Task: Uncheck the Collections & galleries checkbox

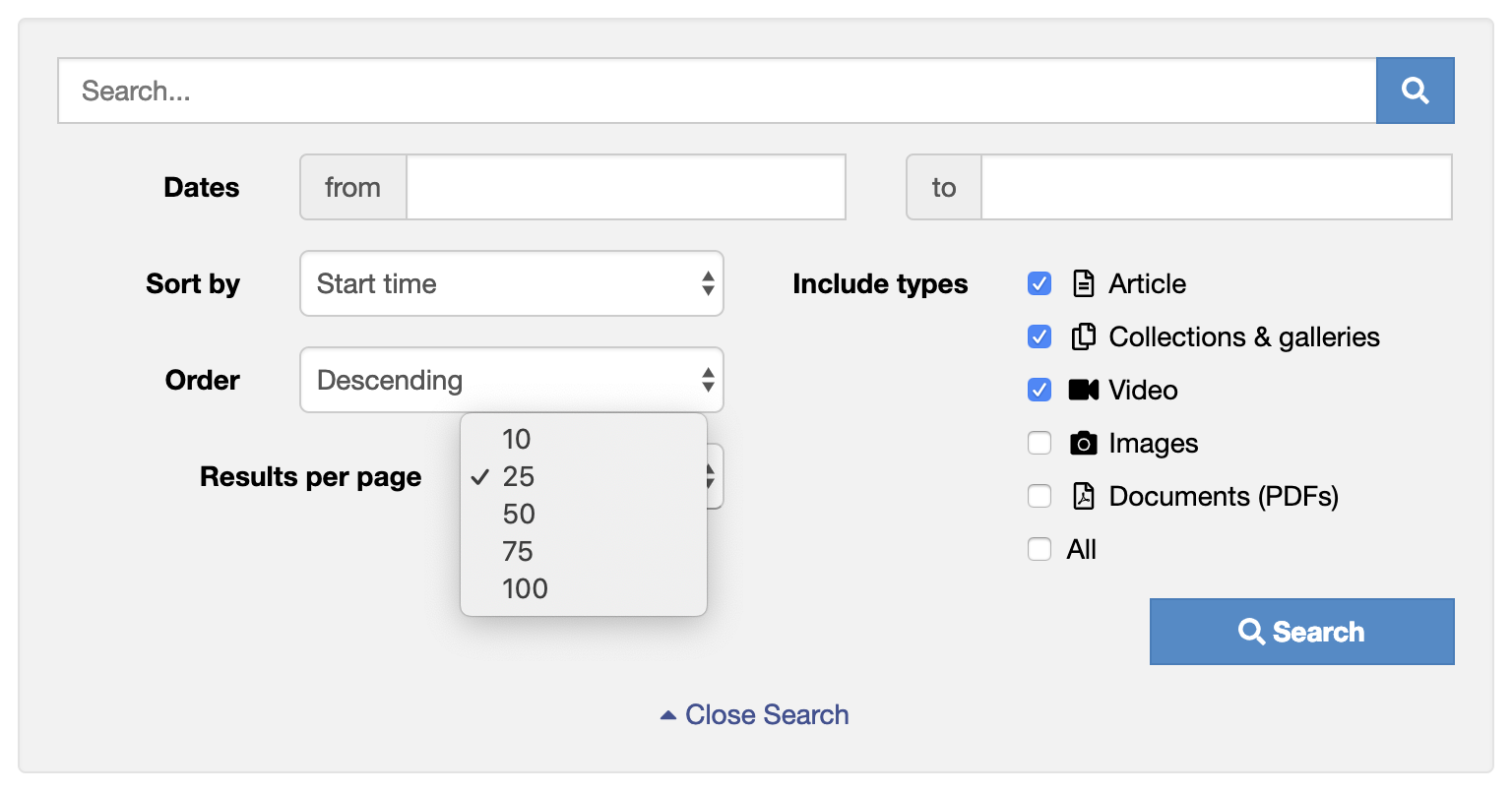Action: (1039, 336)
